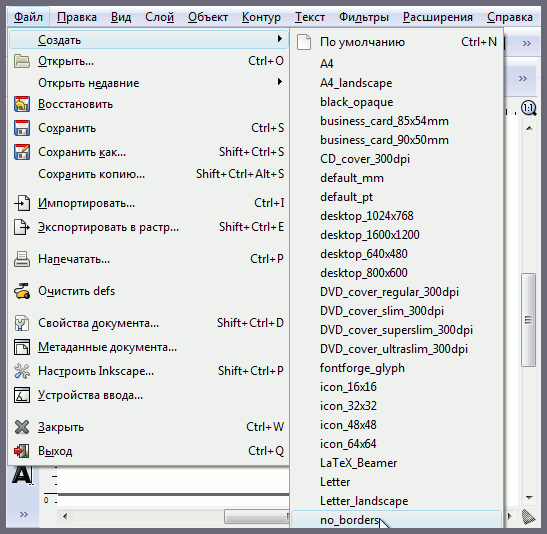This screenshot has width=547, height=534.
Task: Click the Сохранить floppy disk icon
Action: [x=22, y=128]
